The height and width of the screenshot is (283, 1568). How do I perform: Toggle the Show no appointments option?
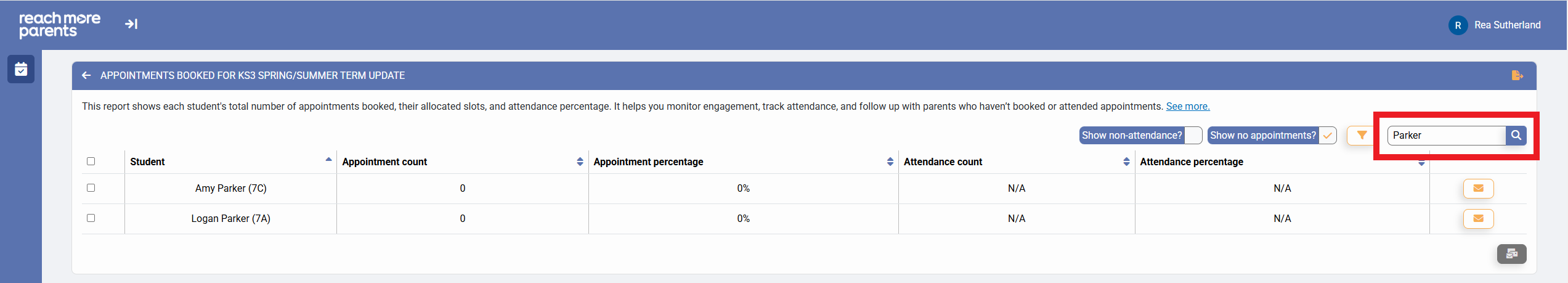point(1327,135)
